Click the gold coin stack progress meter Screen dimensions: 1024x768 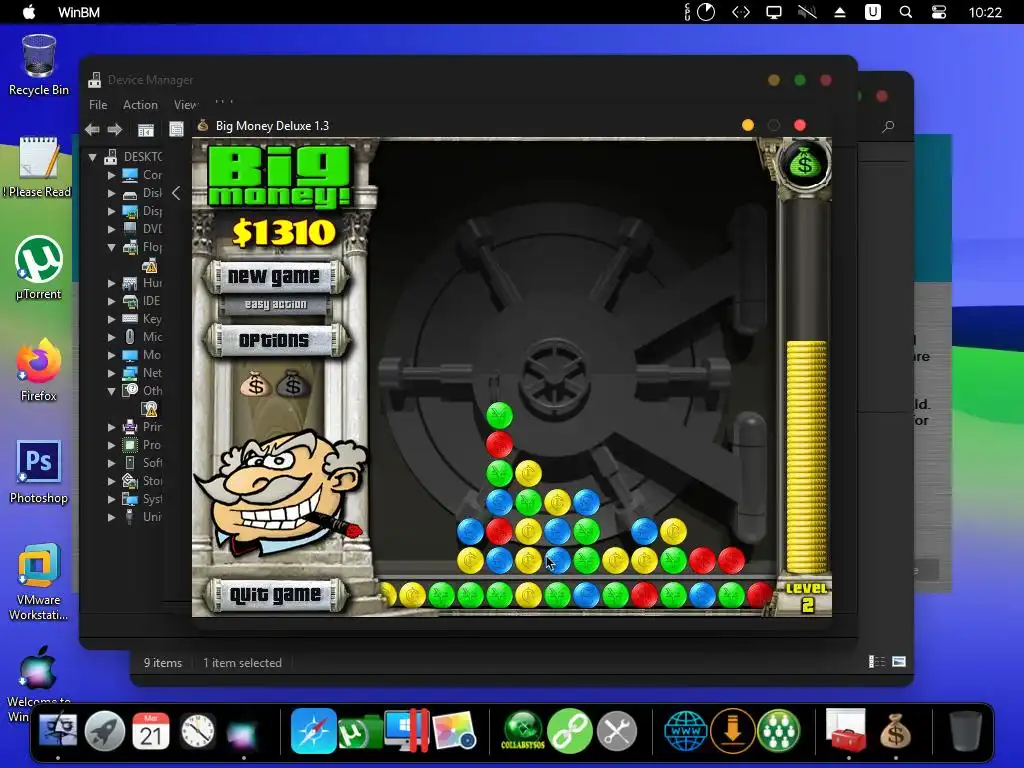[x=806, y=457]
